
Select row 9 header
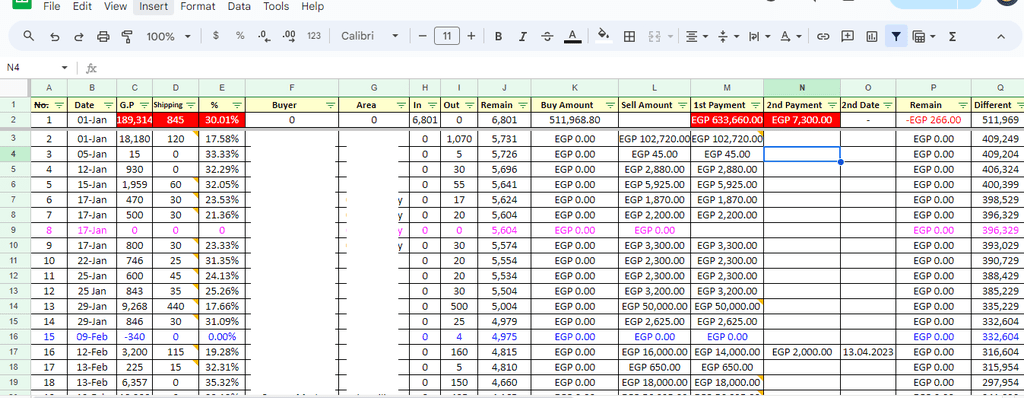15,231
